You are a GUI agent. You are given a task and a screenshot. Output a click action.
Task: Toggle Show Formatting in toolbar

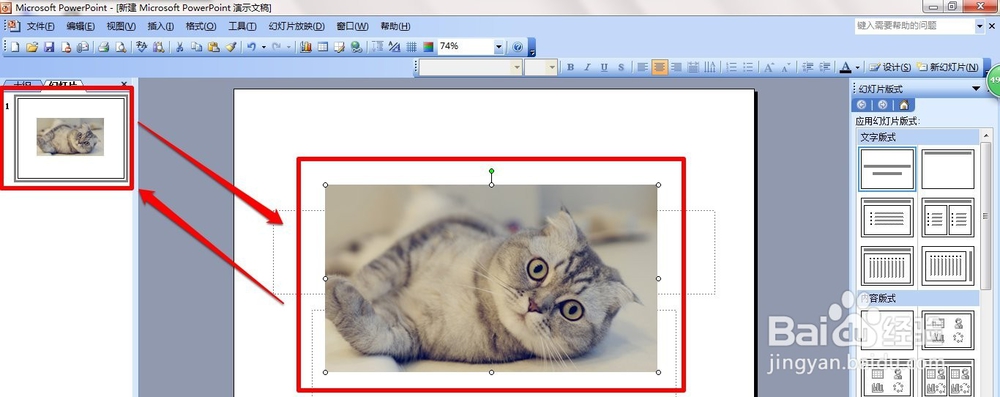point(394,47)
